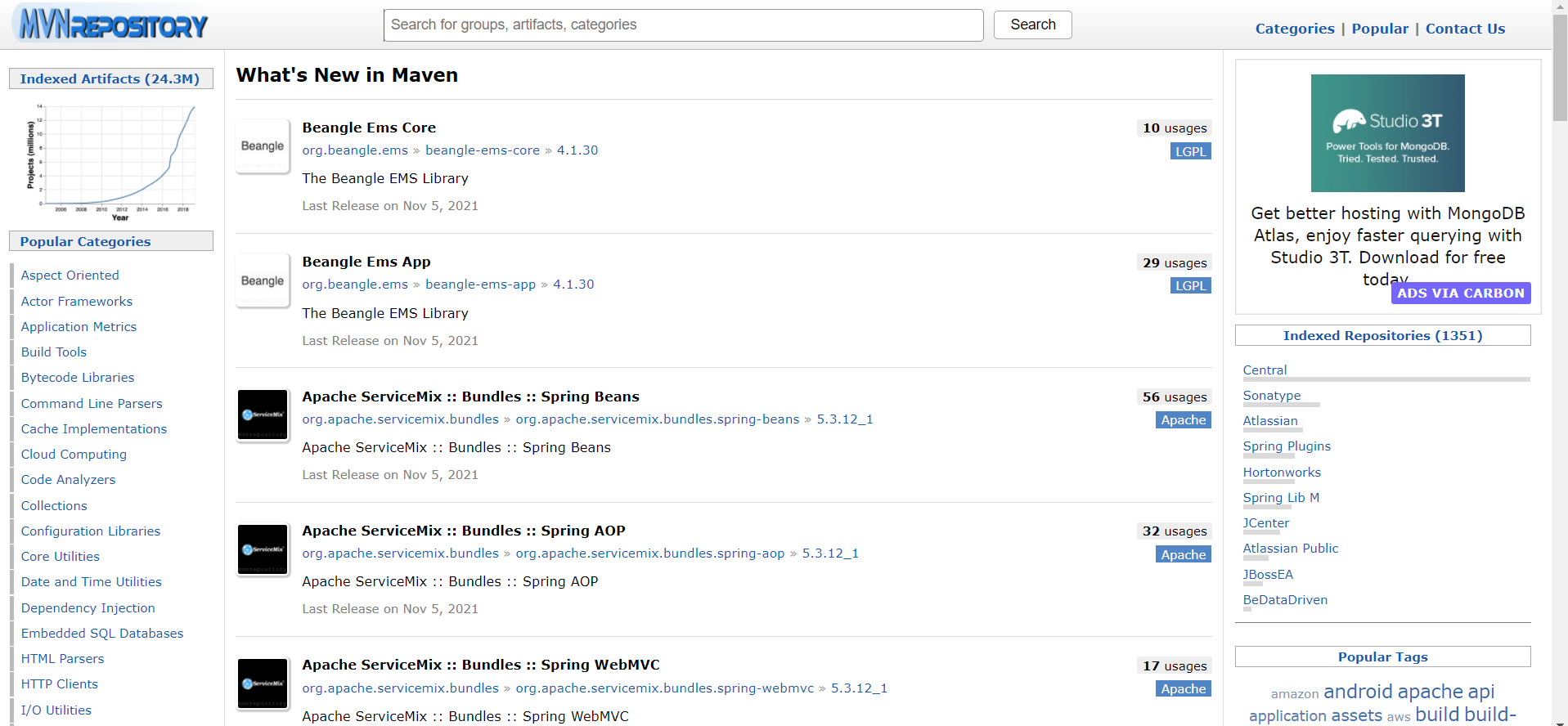This screenshot has width=1568, height=726.
Task: Select the Dependency Injection category
Action: [88, 608]
